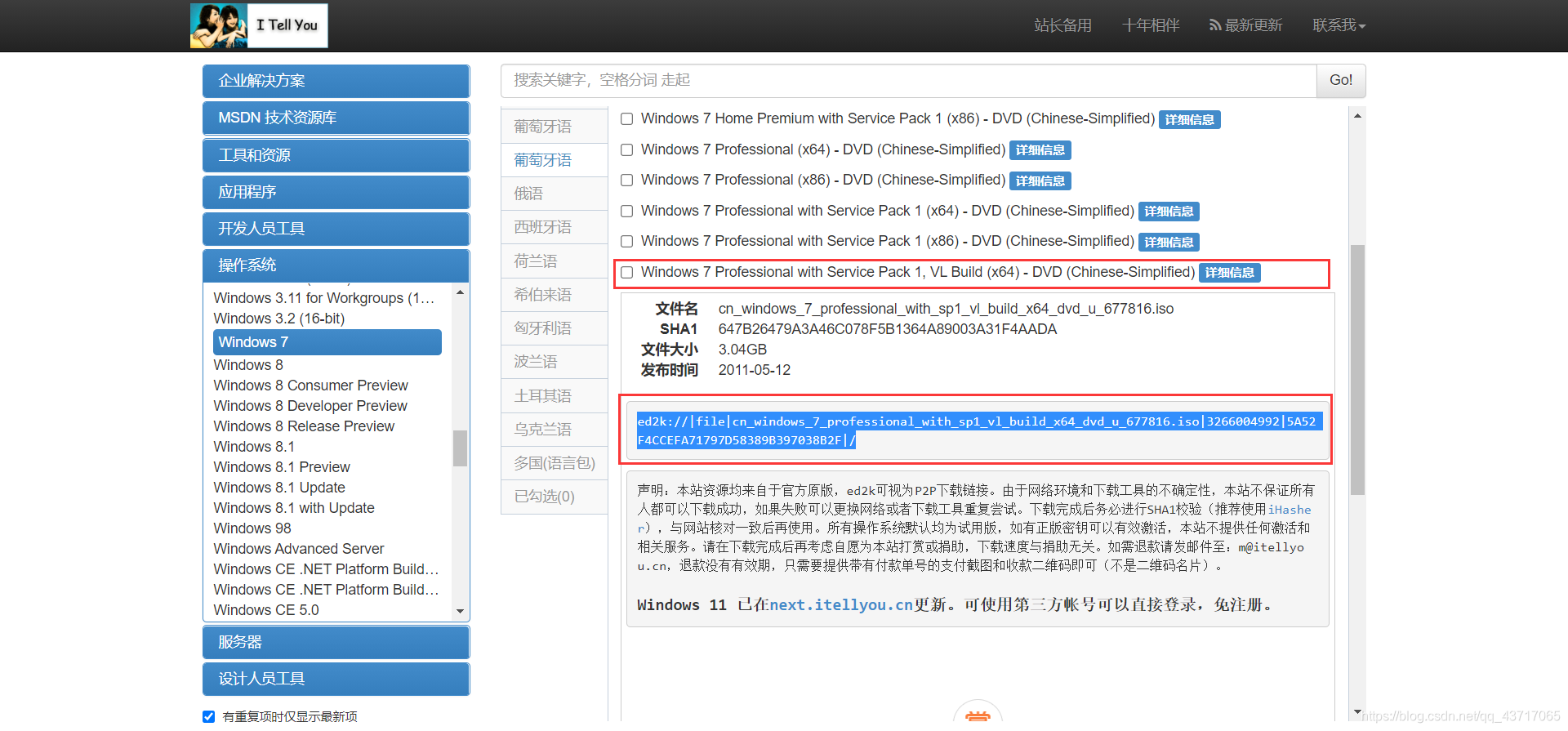Click the RSS icon beside 最新更新

1215,25
